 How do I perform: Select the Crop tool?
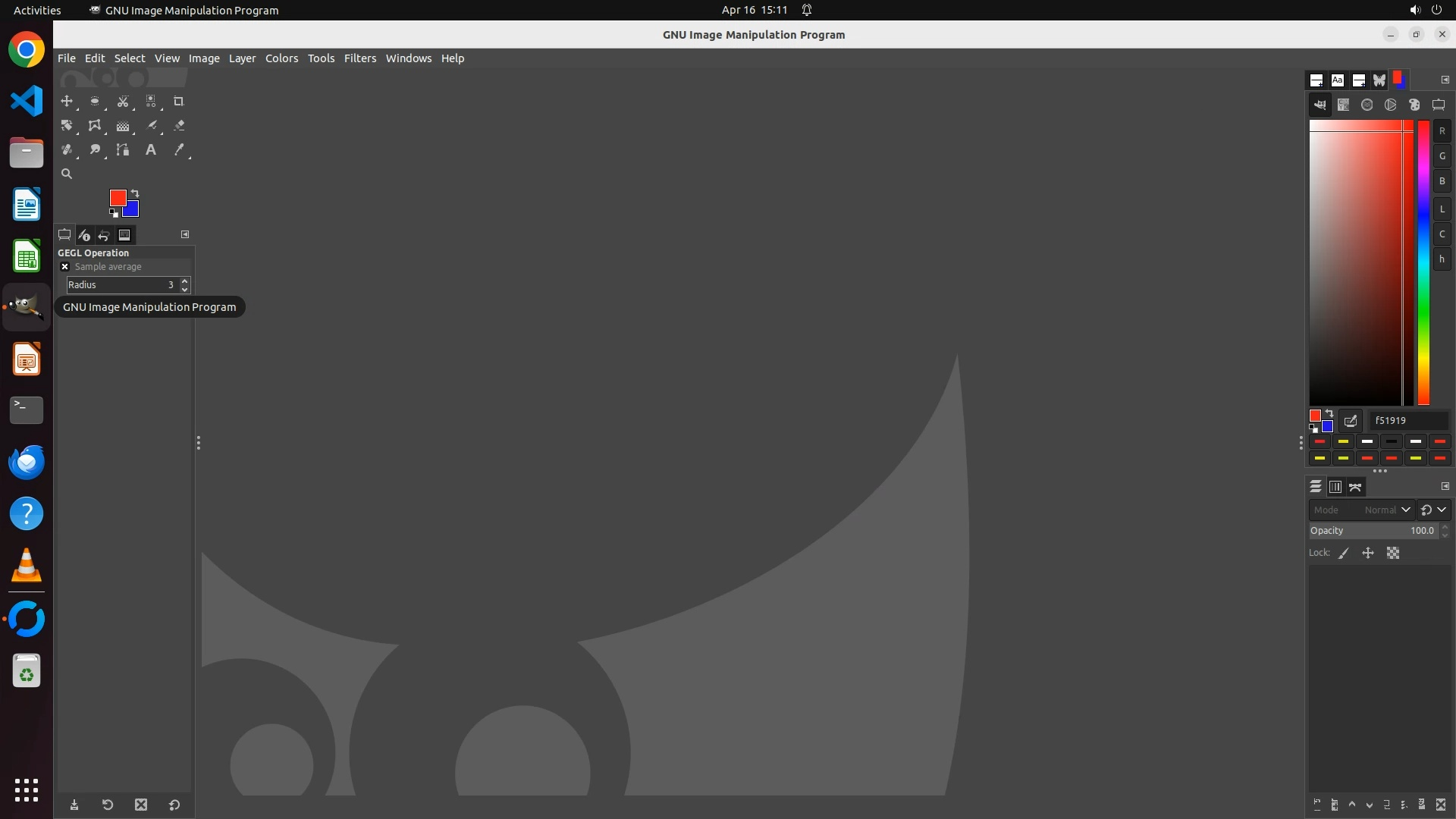[x=178, y=102]
